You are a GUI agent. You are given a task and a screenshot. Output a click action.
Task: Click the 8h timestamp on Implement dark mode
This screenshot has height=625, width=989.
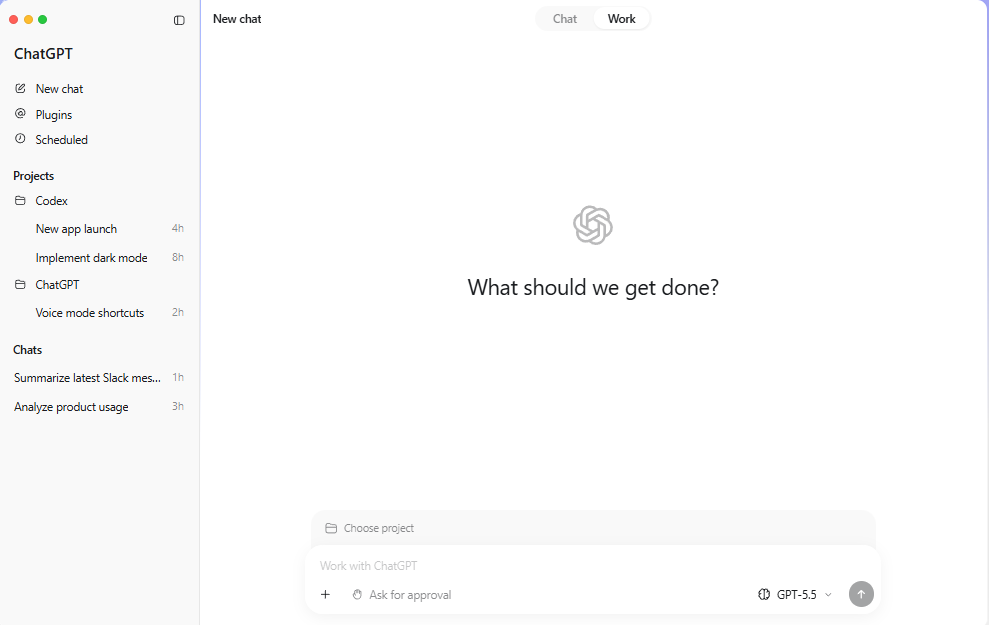178,257
